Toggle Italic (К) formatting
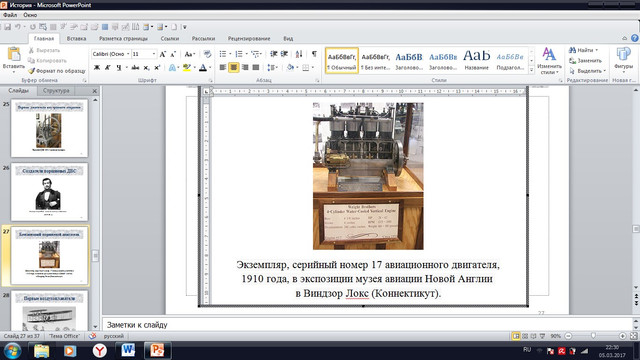 click(108, 67)
